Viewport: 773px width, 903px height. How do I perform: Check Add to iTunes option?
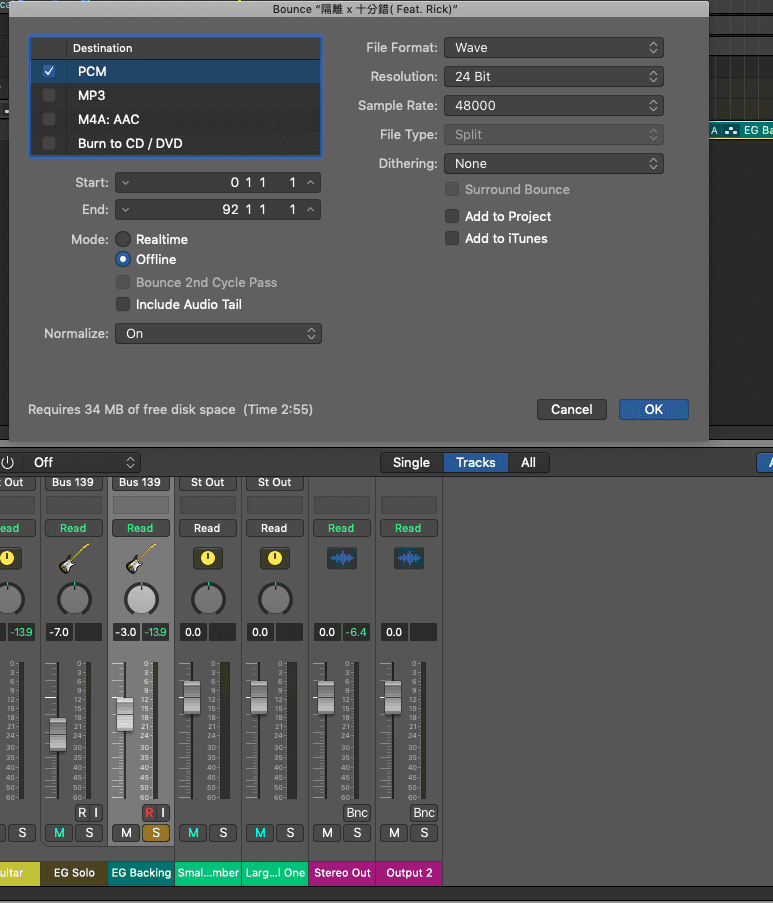tap(452, 238)
